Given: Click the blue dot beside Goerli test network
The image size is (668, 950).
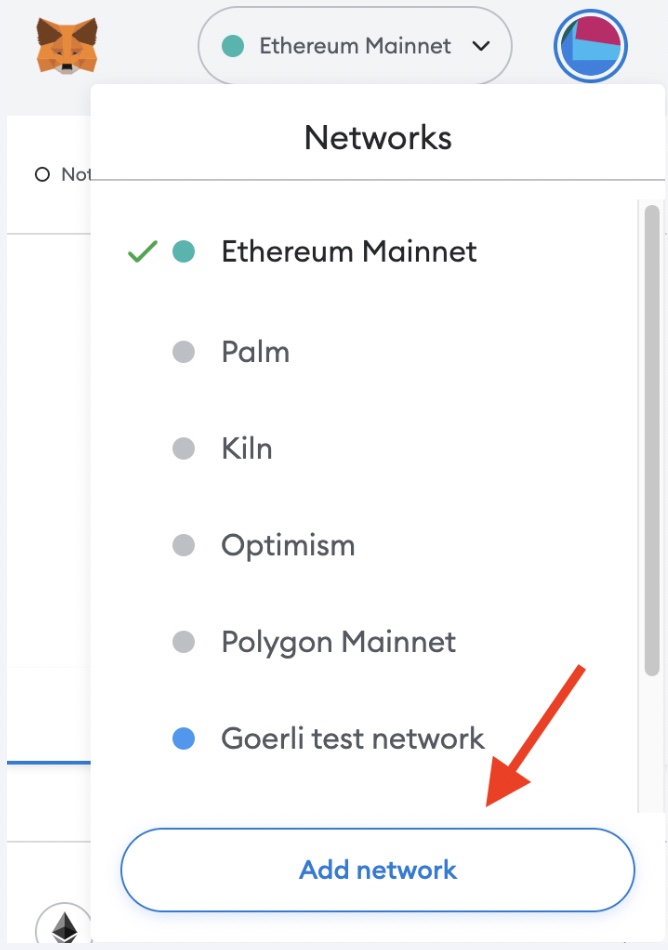Looking at the screenshot, I should coord(183,739).
